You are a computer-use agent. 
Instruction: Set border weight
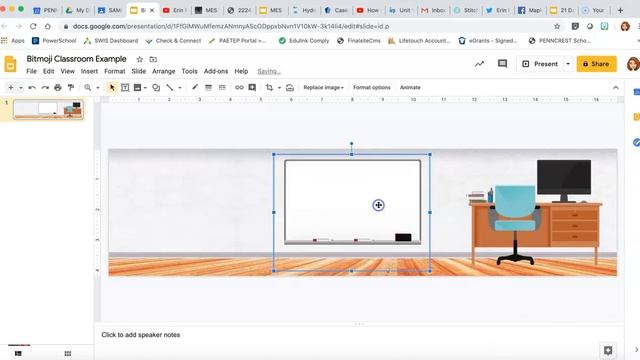pos(208,87)
